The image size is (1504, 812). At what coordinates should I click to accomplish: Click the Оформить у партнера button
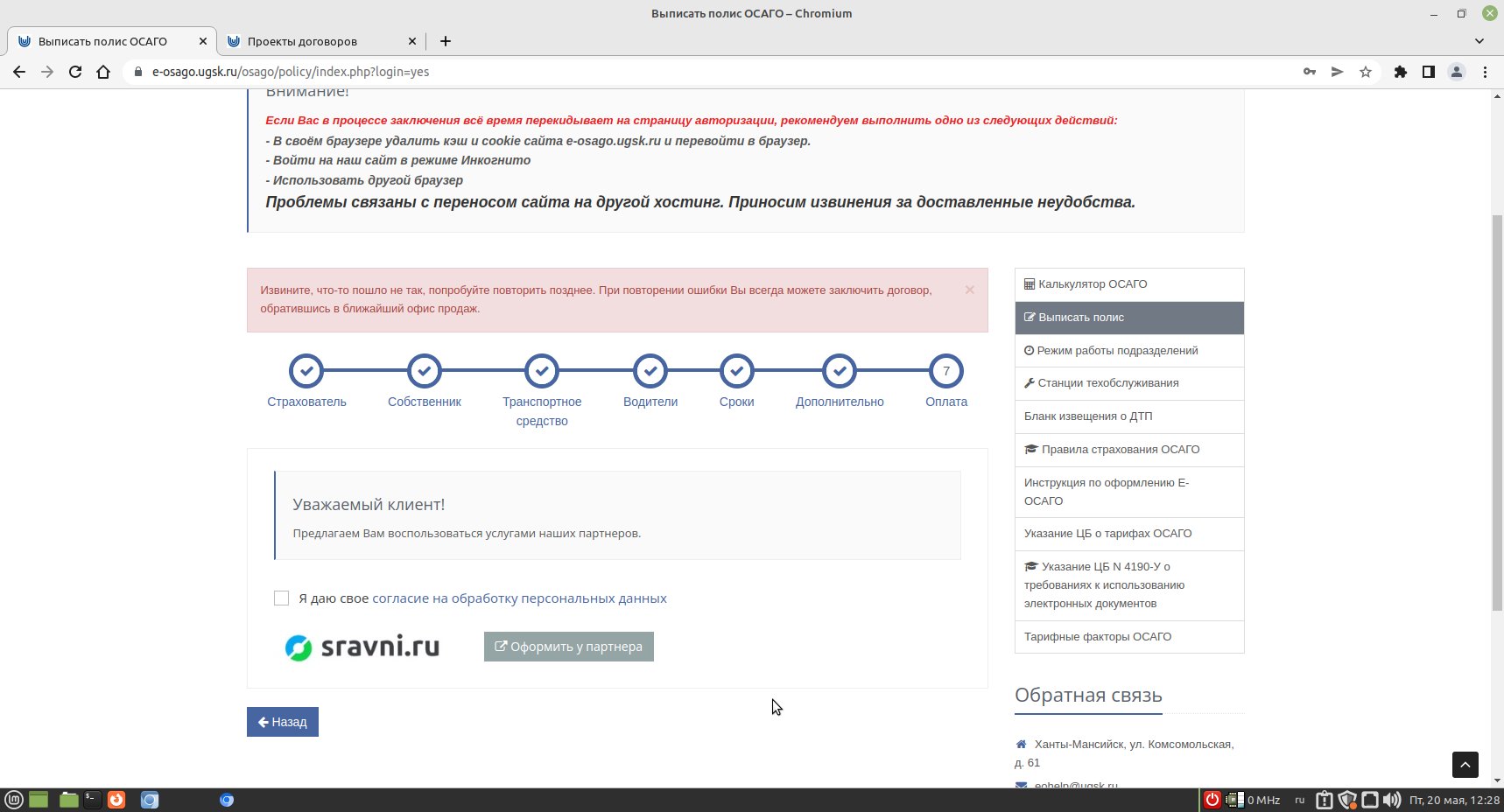[569, 647]
